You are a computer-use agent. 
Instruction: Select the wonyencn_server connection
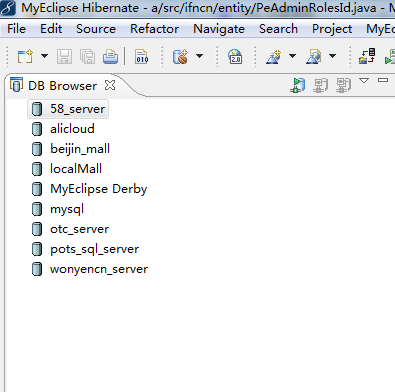click(x=99, y=269)
